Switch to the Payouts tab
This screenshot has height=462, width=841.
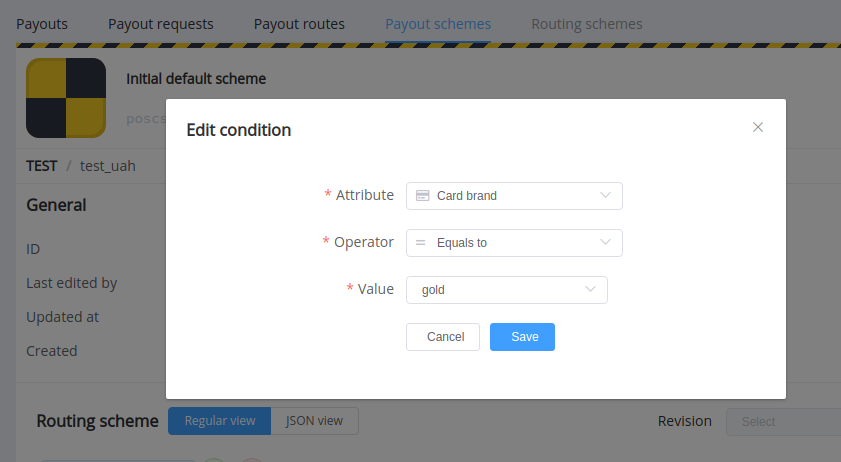point(42,24)
